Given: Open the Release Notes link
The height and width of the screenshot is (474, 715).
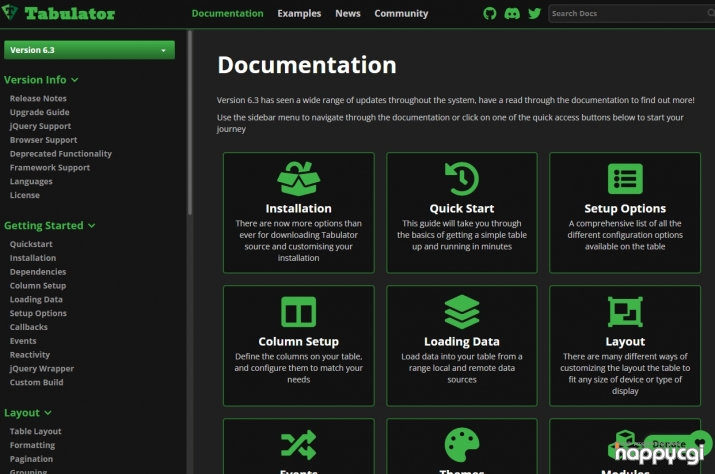Looking at the screenshot, I should pos(38,99).
